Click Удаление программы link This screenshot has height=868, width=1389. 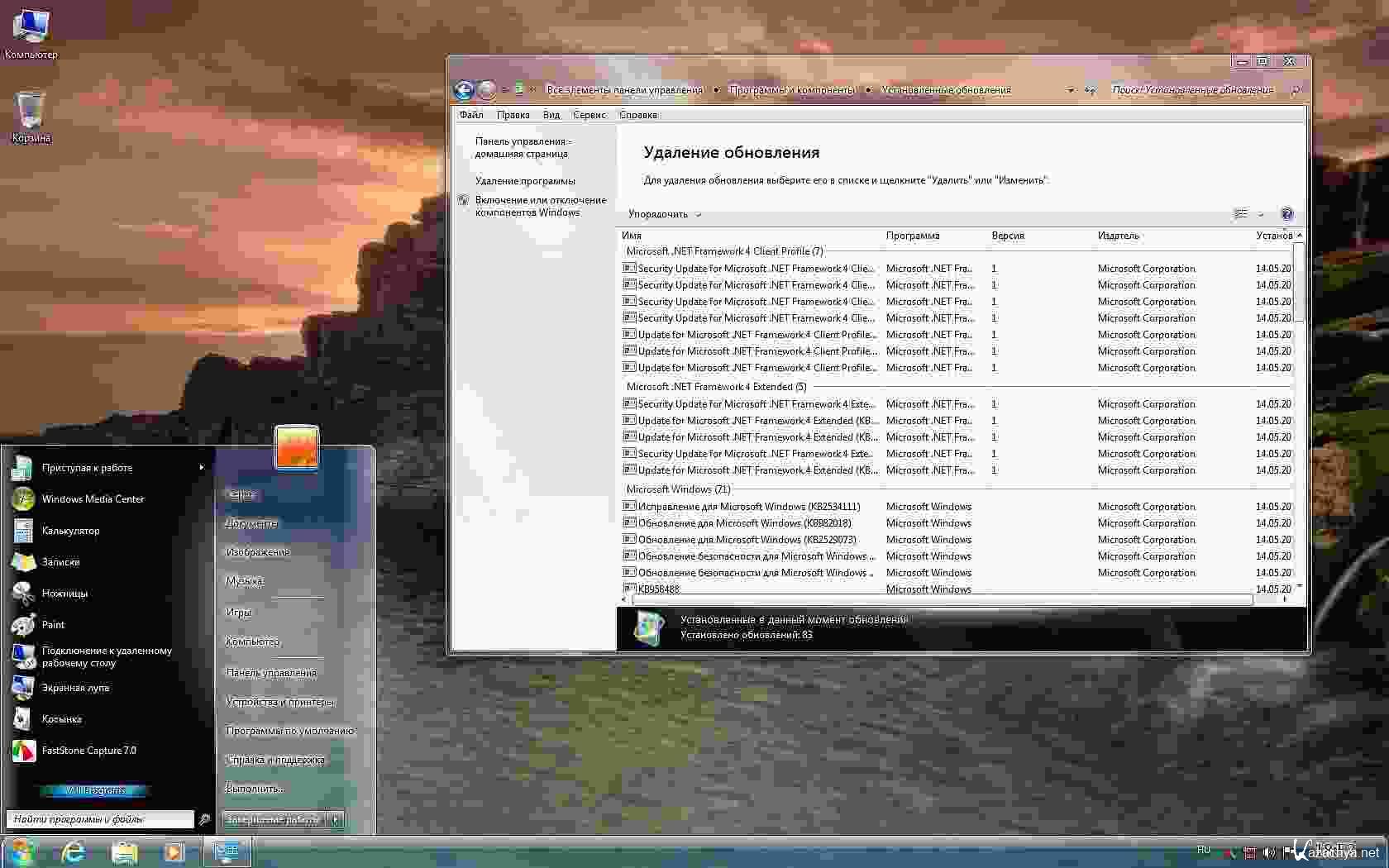[x=525, y=181]
